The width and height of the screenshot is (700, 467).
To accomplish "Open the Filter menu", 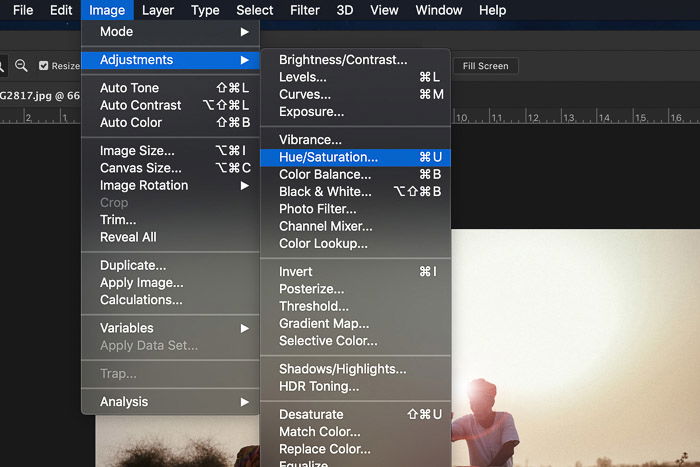I will (304, 10).
